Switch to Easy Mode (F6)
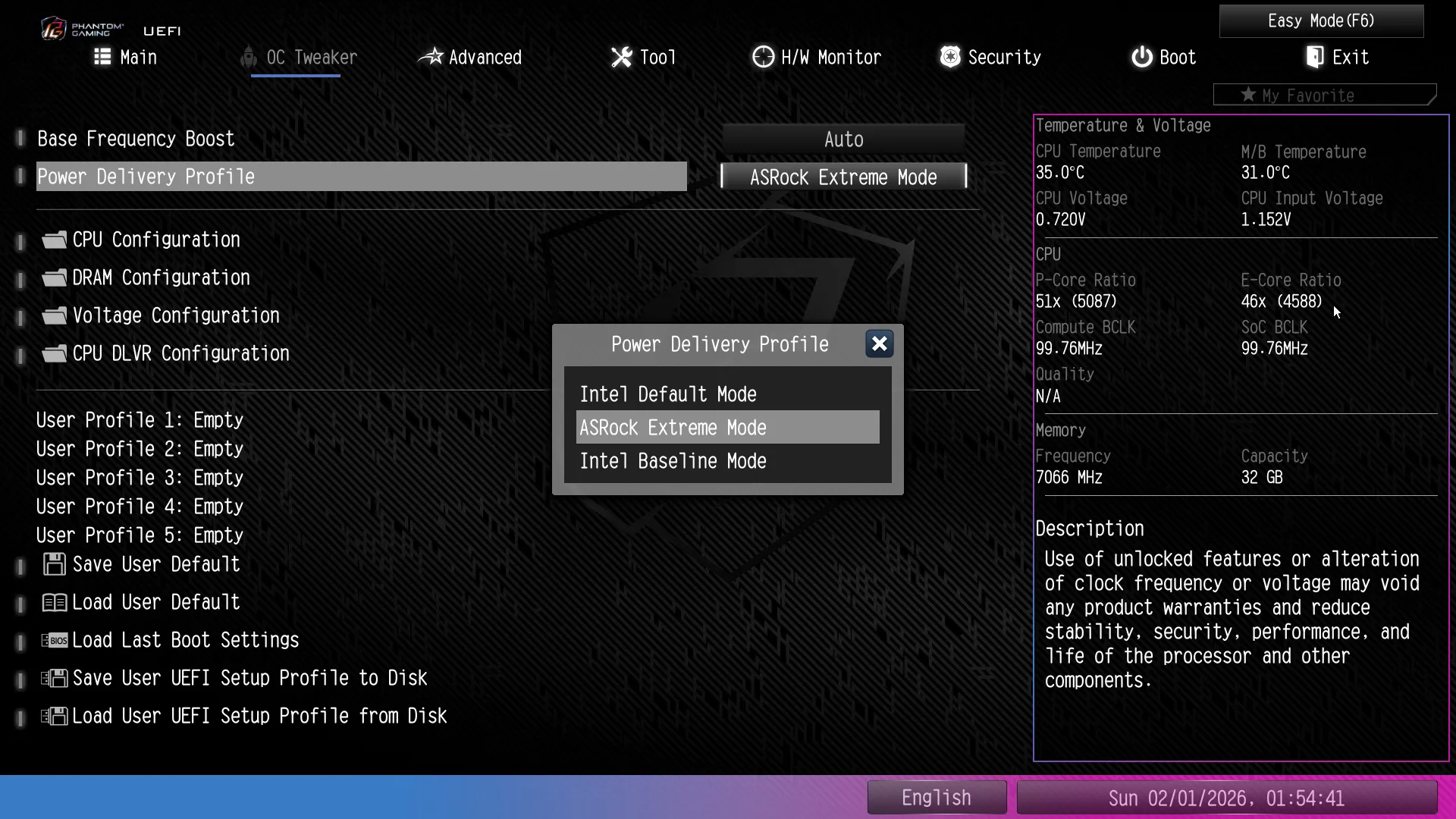Image resolution: width=1456 pixels, height=819 pixels. click(1321, 21)
